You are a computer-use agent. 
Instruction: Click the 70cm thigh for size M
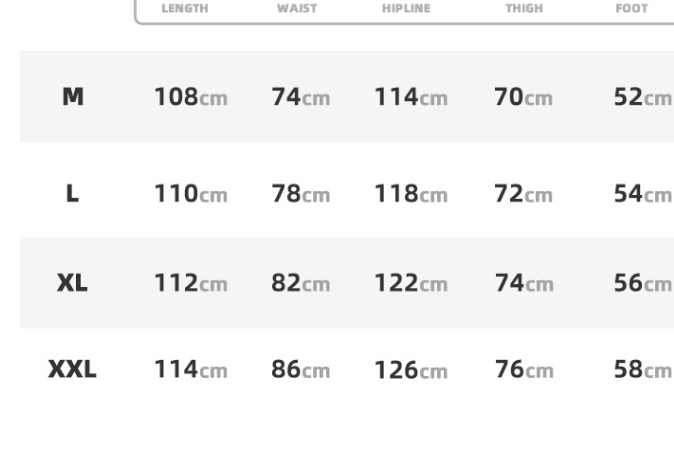[523, 98]
